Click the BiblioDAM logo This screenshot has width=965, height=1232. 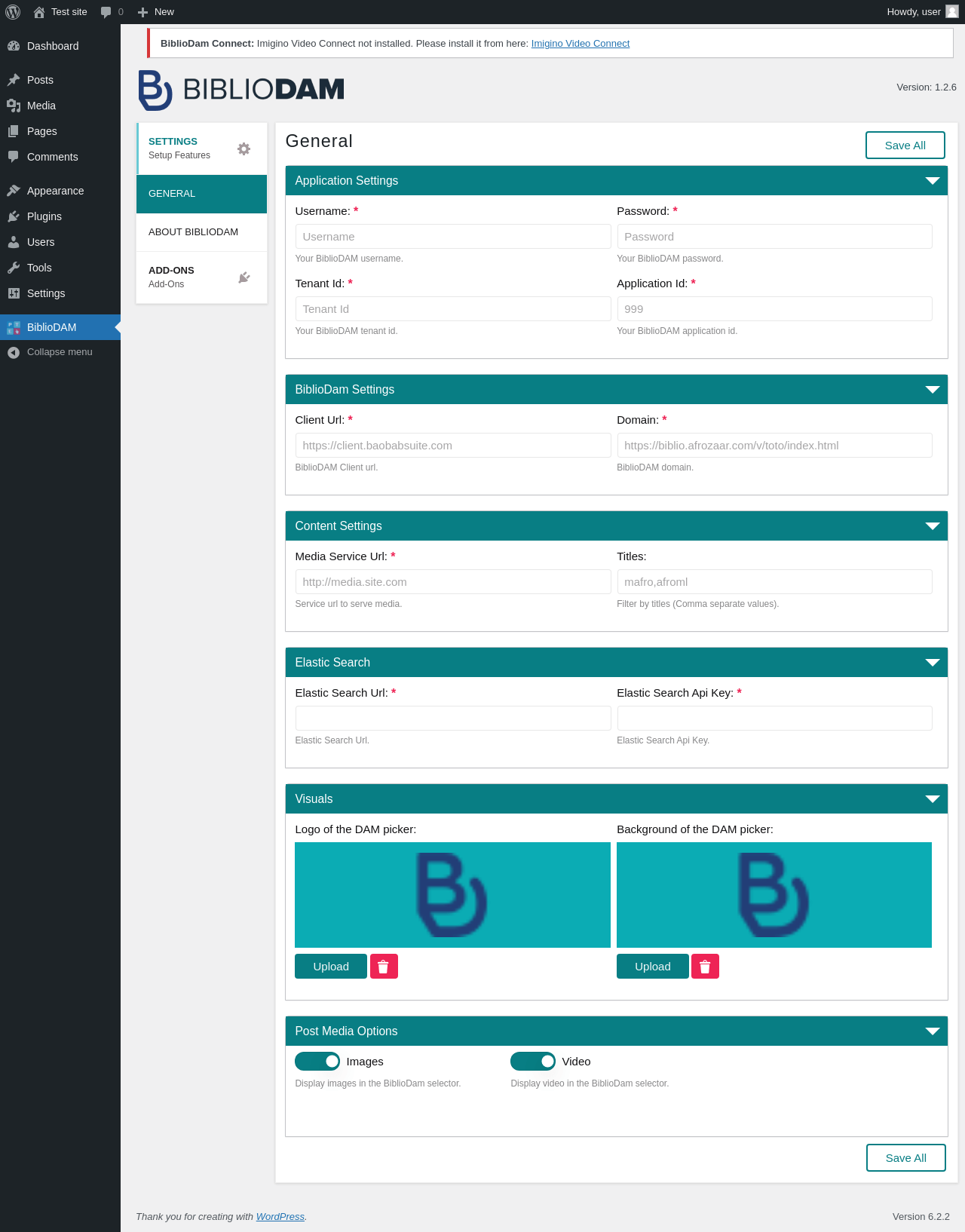(241, 90)
